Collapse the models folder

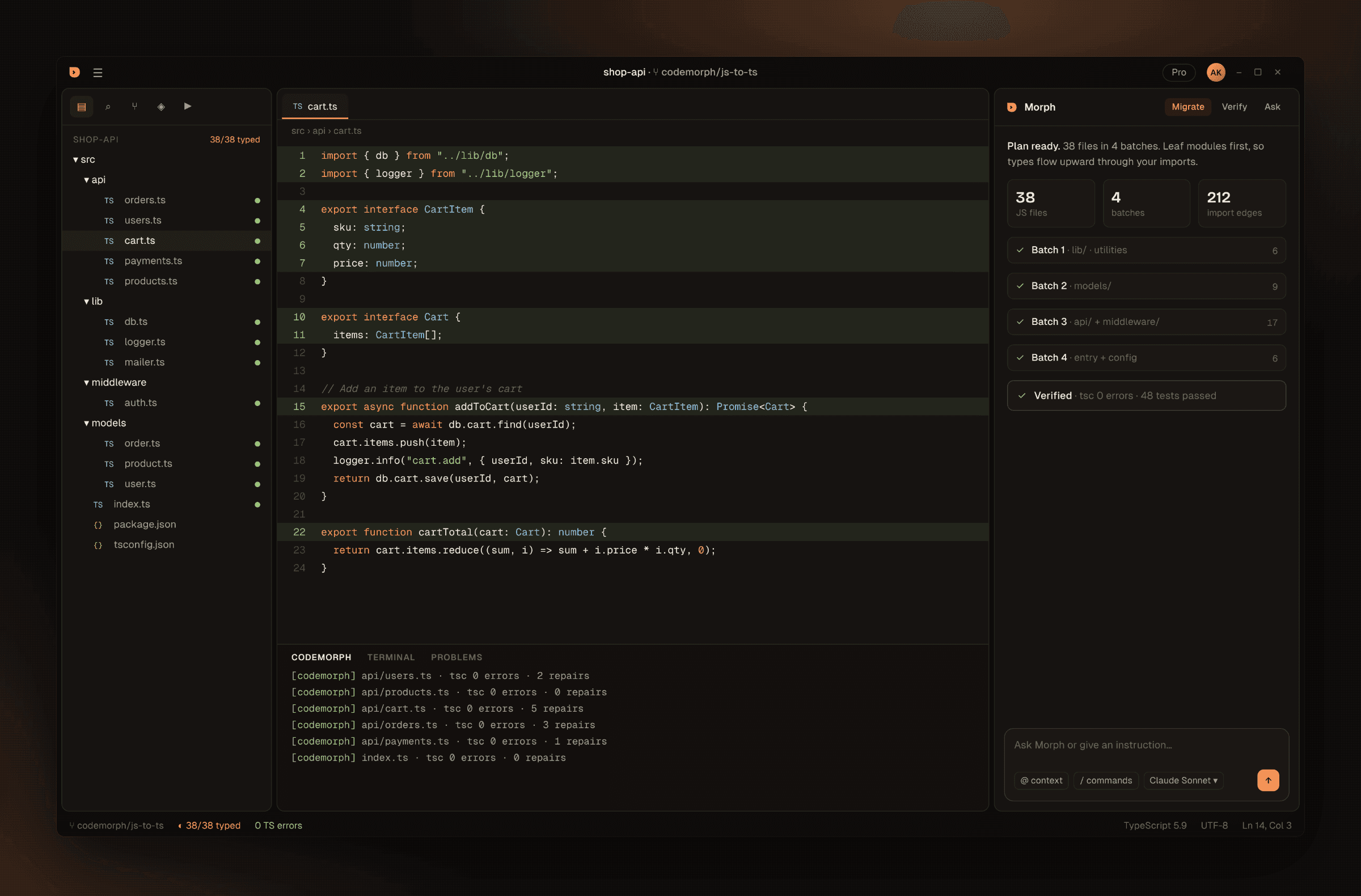click(105, 423)
